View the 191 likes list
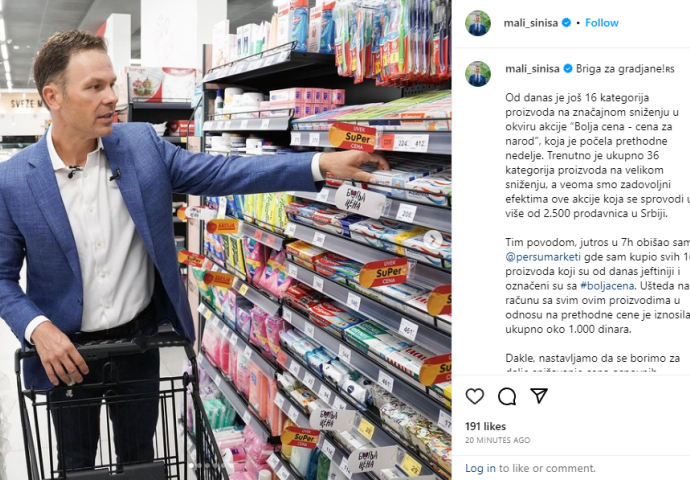 point(485,426)
